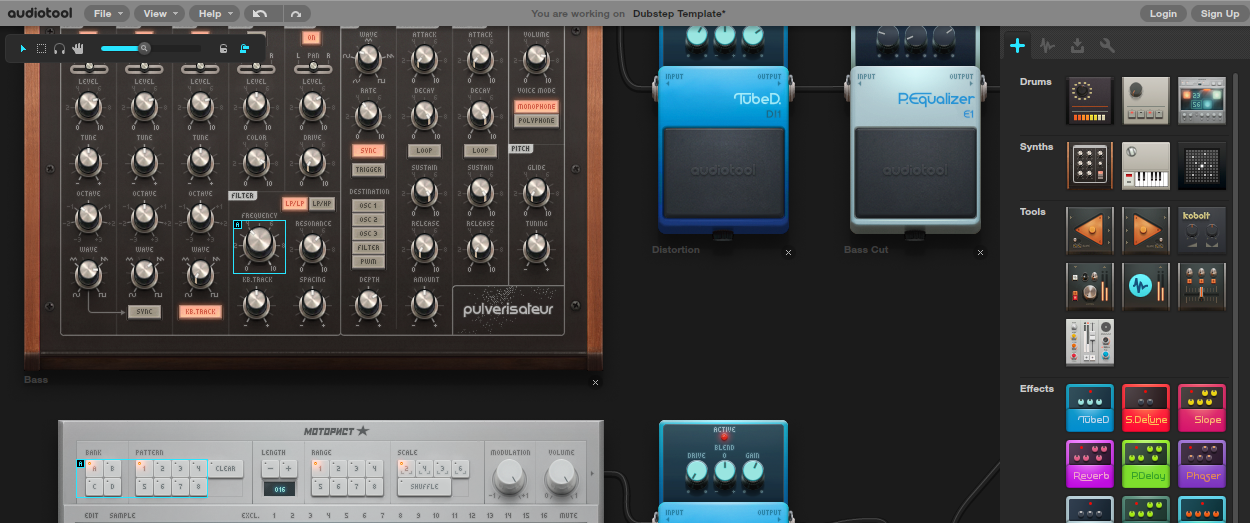Viewport: 1250px width, 523px height.
Task: Add the P.Delay green effect pedal
Action: (1146, 464)
